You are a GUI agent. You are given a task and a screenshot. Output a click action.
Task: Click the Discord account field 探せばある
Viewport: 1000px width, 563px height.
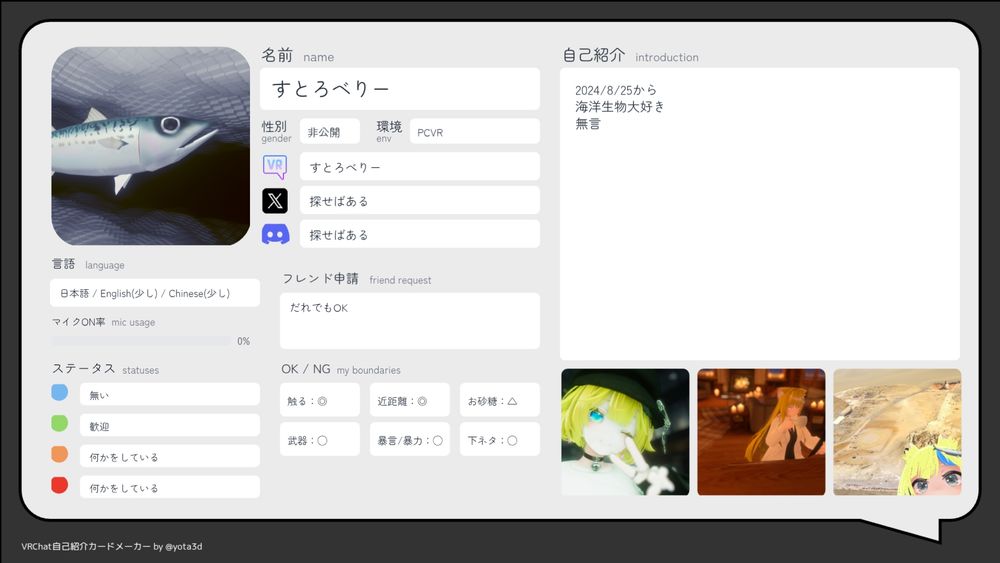(x=420, y=235)
